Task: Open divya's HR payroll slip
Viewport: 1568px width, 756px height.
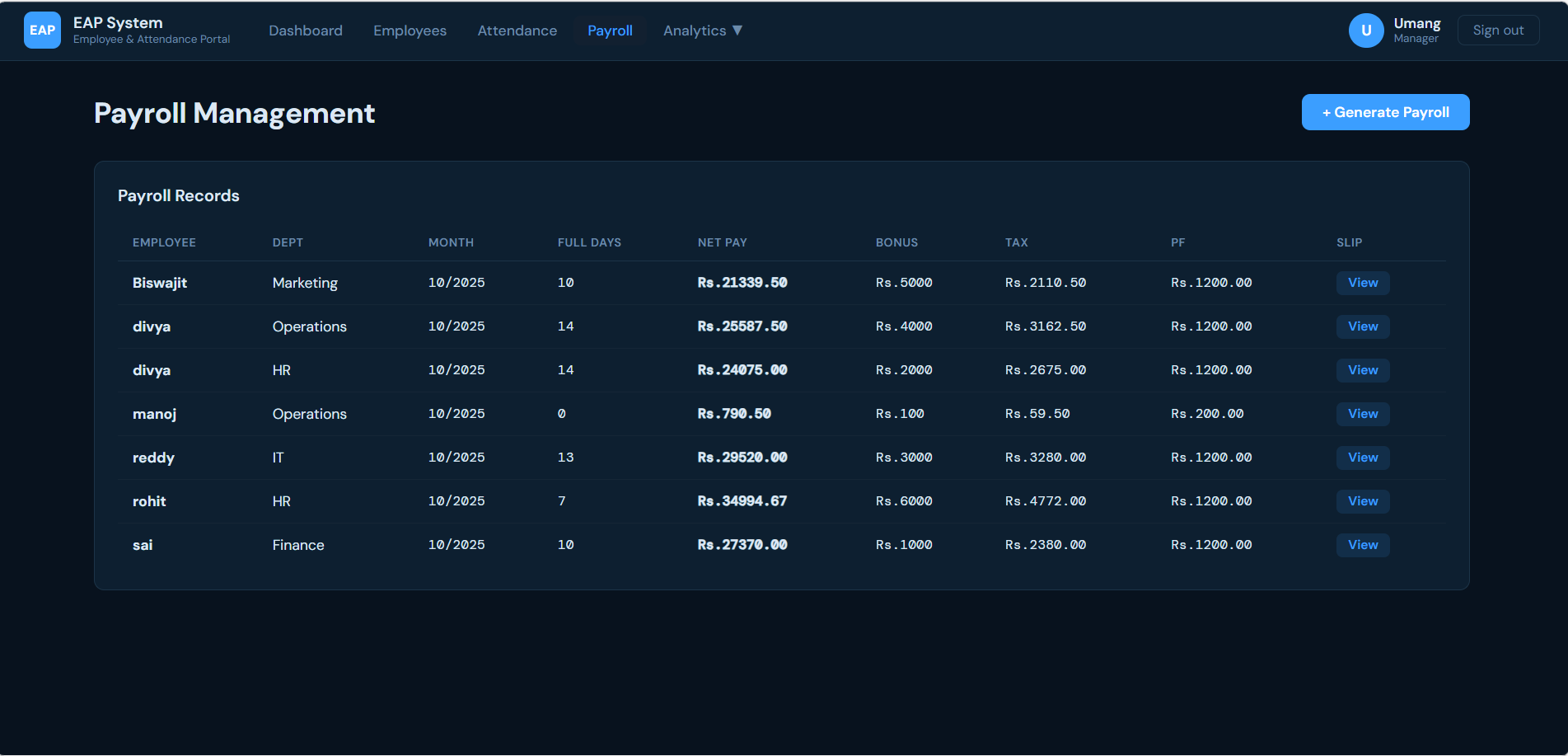Action: 1362,370
